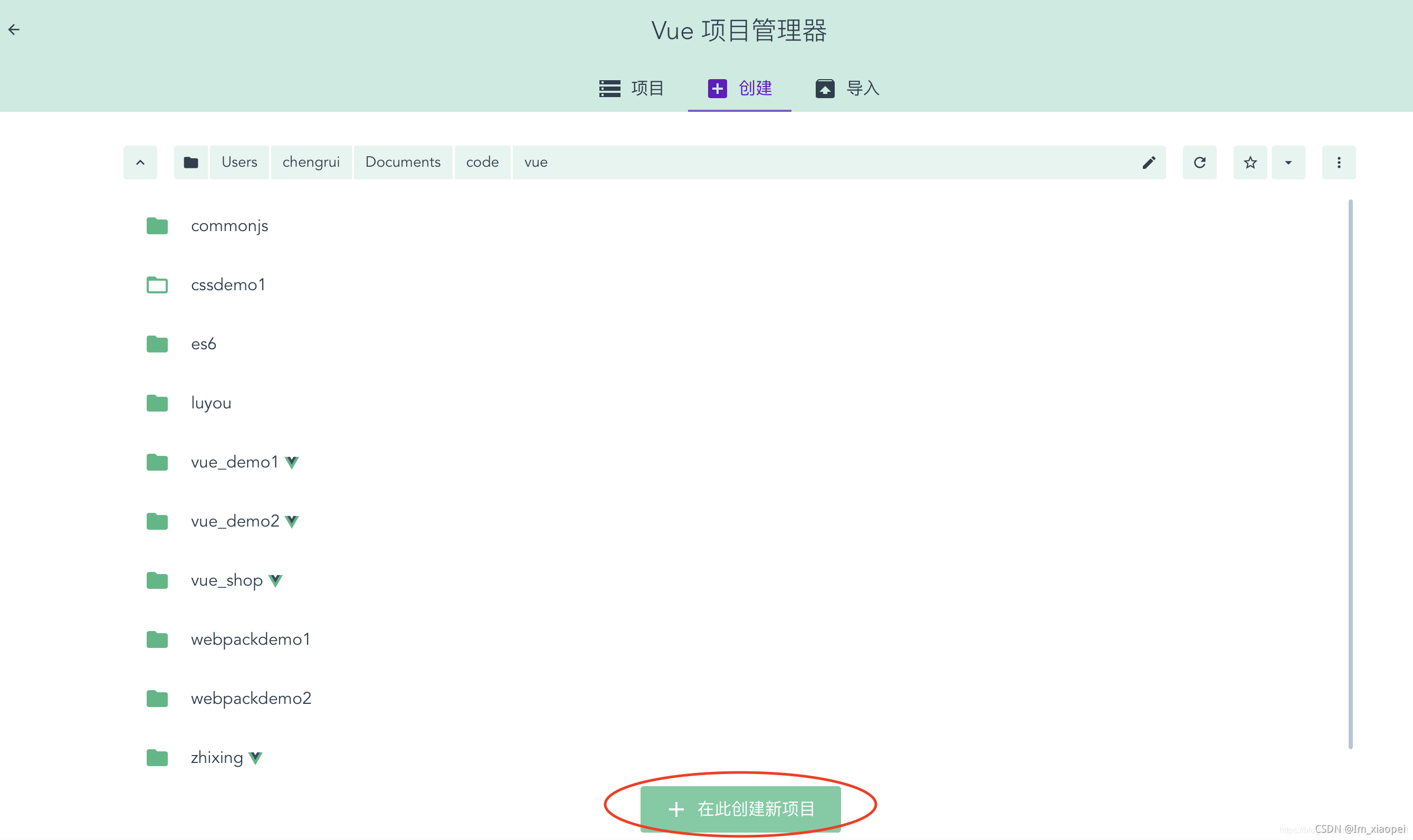Click the Vue logo next to zhixing
The height and width of the screenshot is (840, 1413).
pyautogui.click(x=255, y=759)
